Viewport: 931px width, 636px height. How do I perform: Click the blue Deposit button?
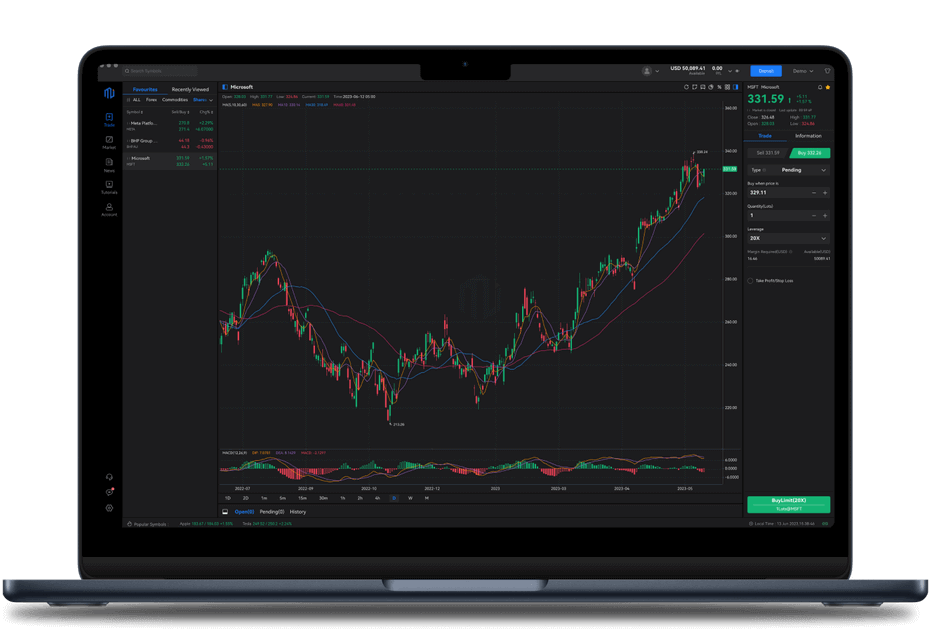(x=766, y=71)
